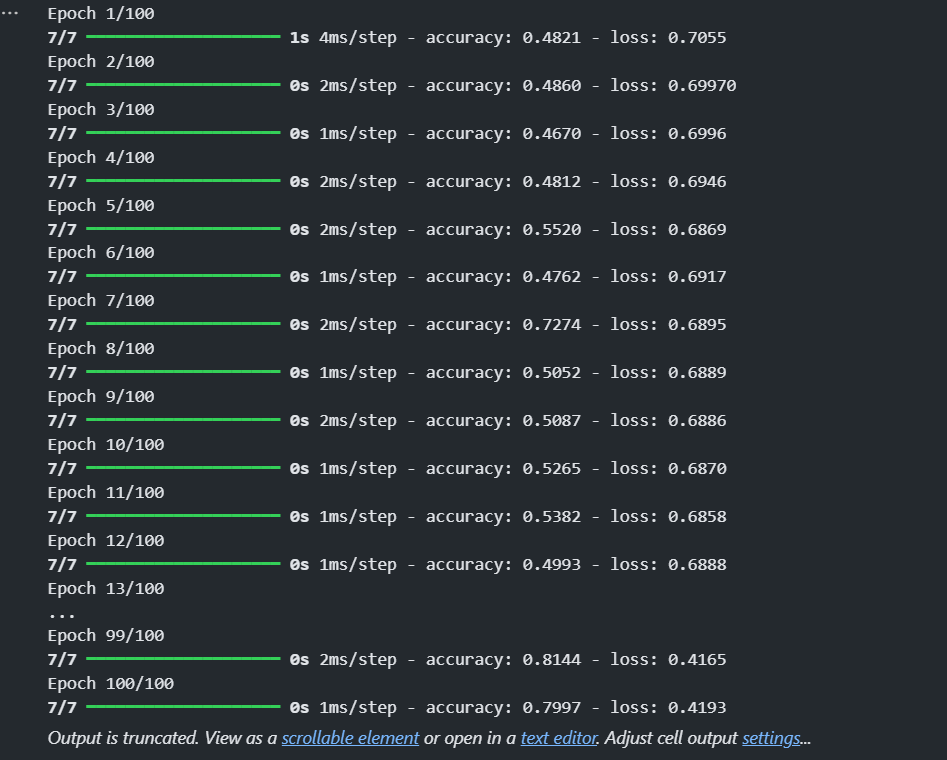Click the loss value 0.6870

coord(697,468)
